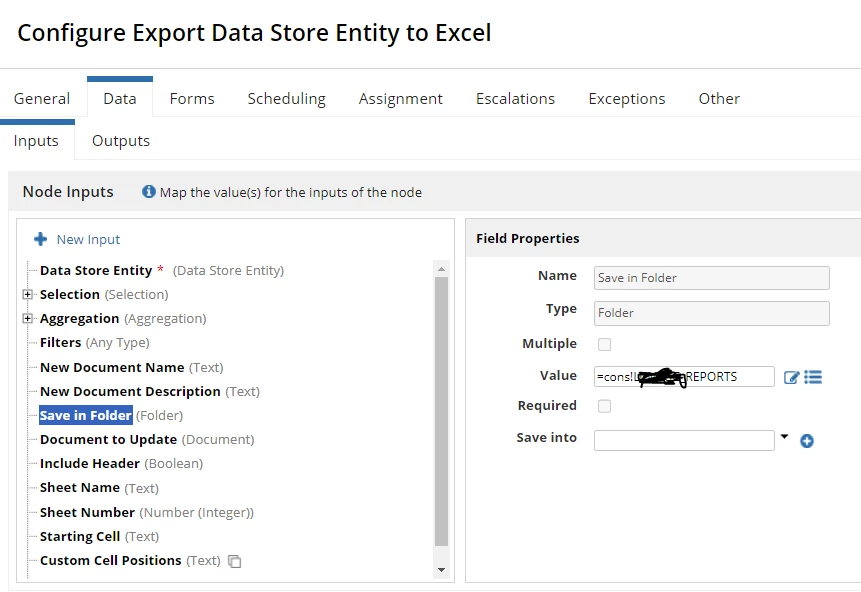Click the copy icon beside Custom Cell Positions
The image size is (861, 592).
pos(234,561)
